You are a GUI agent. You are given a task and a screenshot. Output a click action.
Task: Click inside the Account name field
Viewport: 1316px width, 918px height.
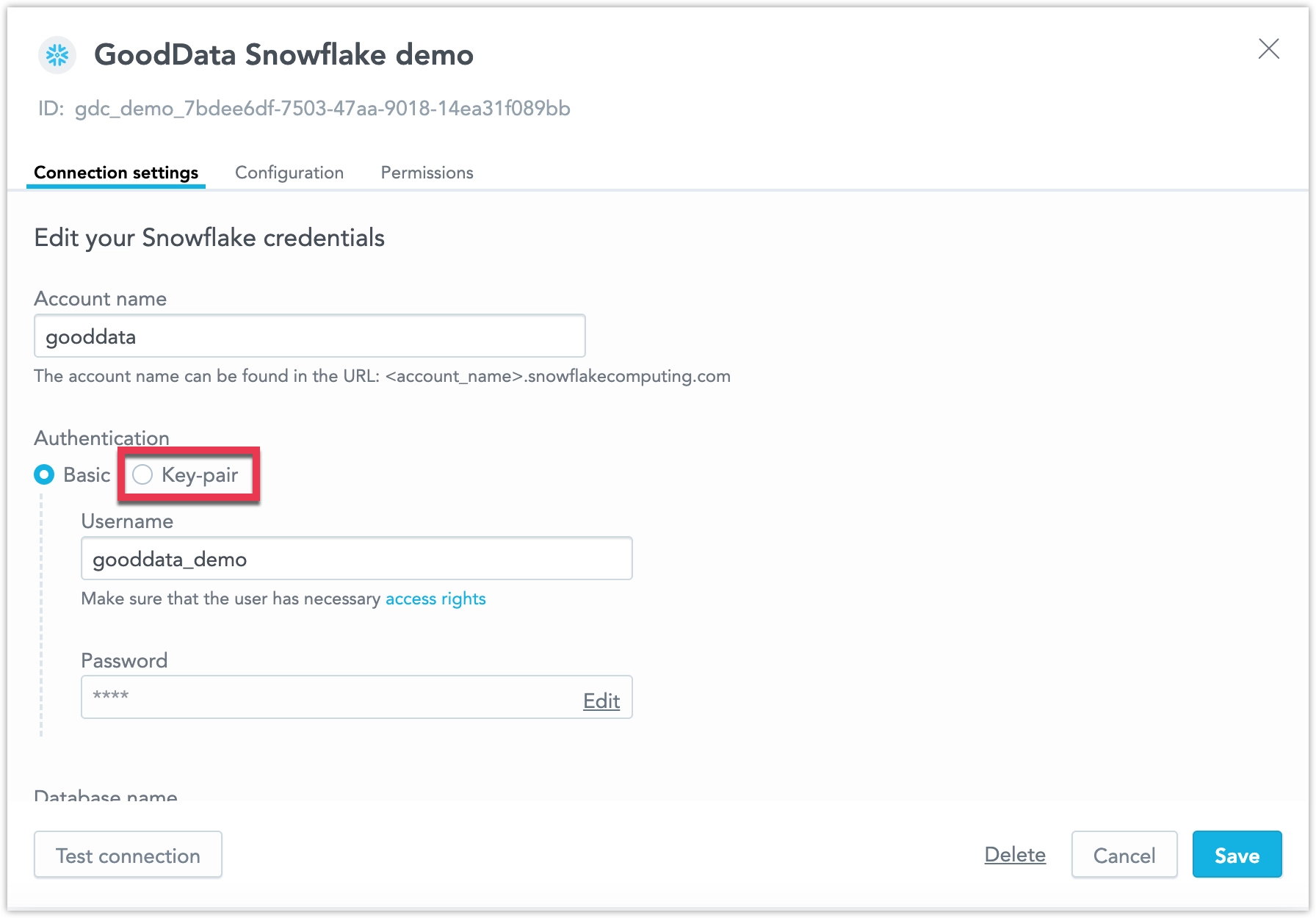coord(308,336)
